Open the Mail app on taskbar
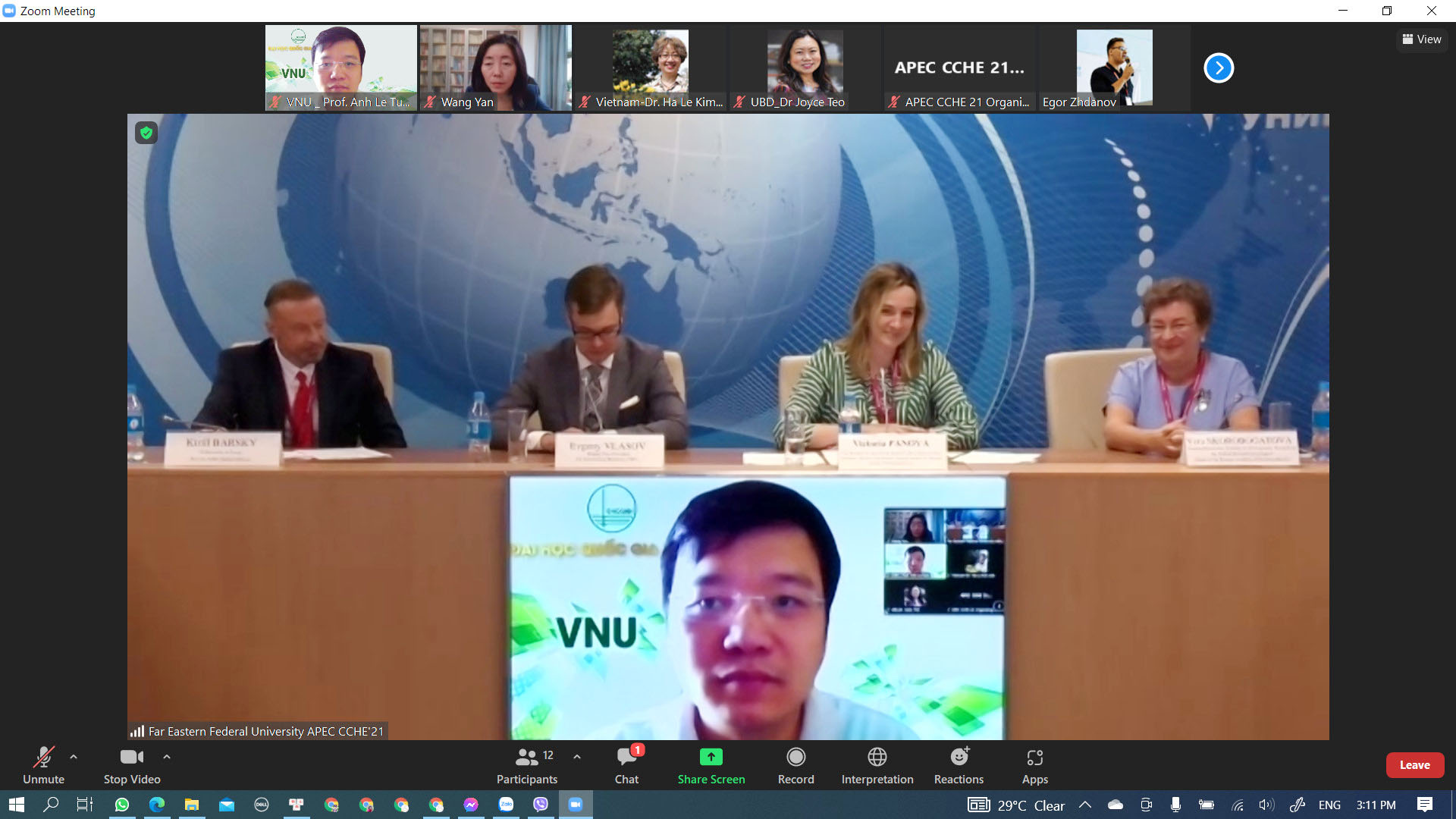The height and width of the screenshot is (819, 1456). [227, 805]
